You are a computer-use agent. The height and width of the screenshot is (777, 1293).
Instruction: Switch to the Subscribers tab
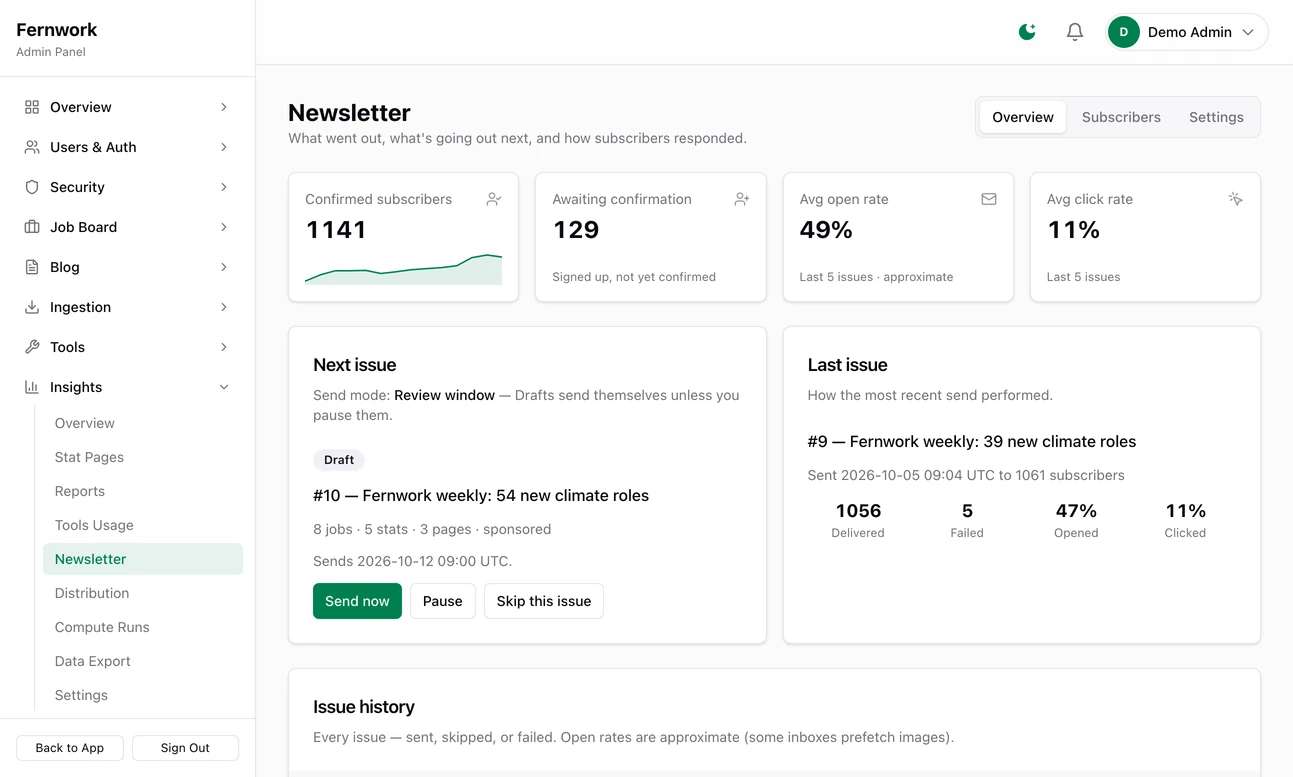[x=1121, y=117]
